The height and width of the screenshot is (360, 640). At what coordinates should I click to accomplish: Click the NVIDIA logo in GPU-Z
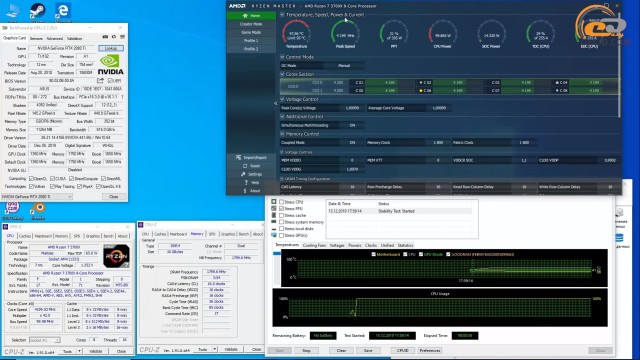(110, 65)
